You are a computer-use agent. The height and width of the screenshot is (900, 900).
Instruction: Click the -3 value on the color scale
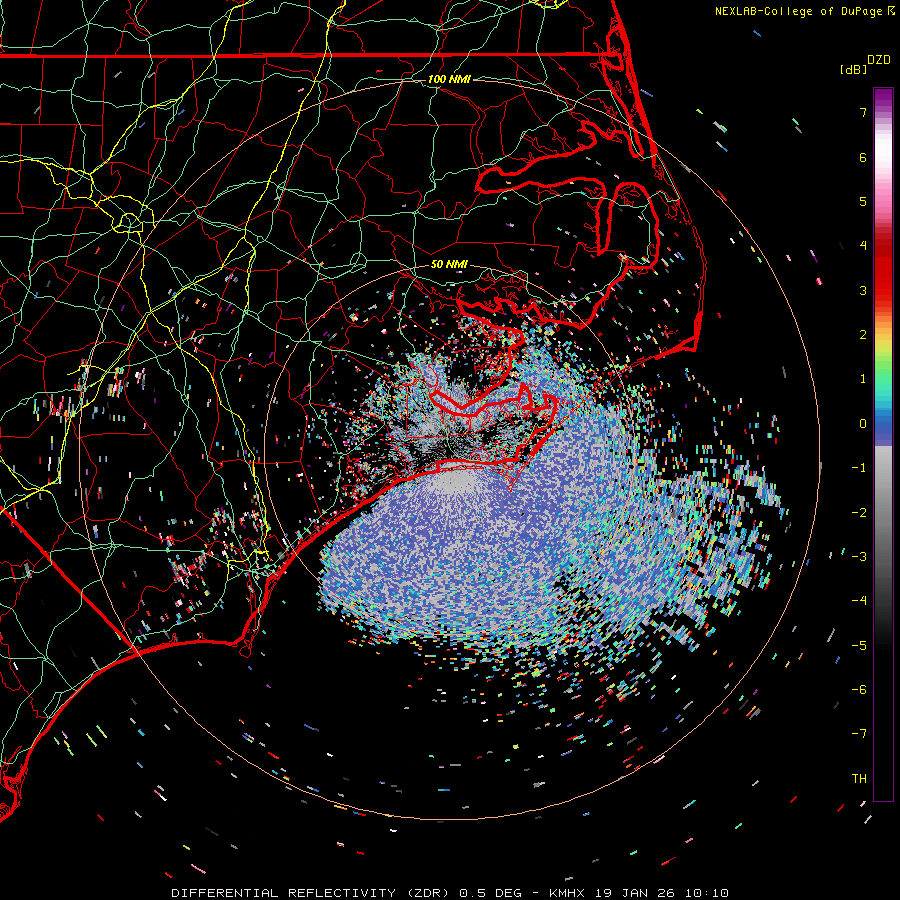pos(859,557)
